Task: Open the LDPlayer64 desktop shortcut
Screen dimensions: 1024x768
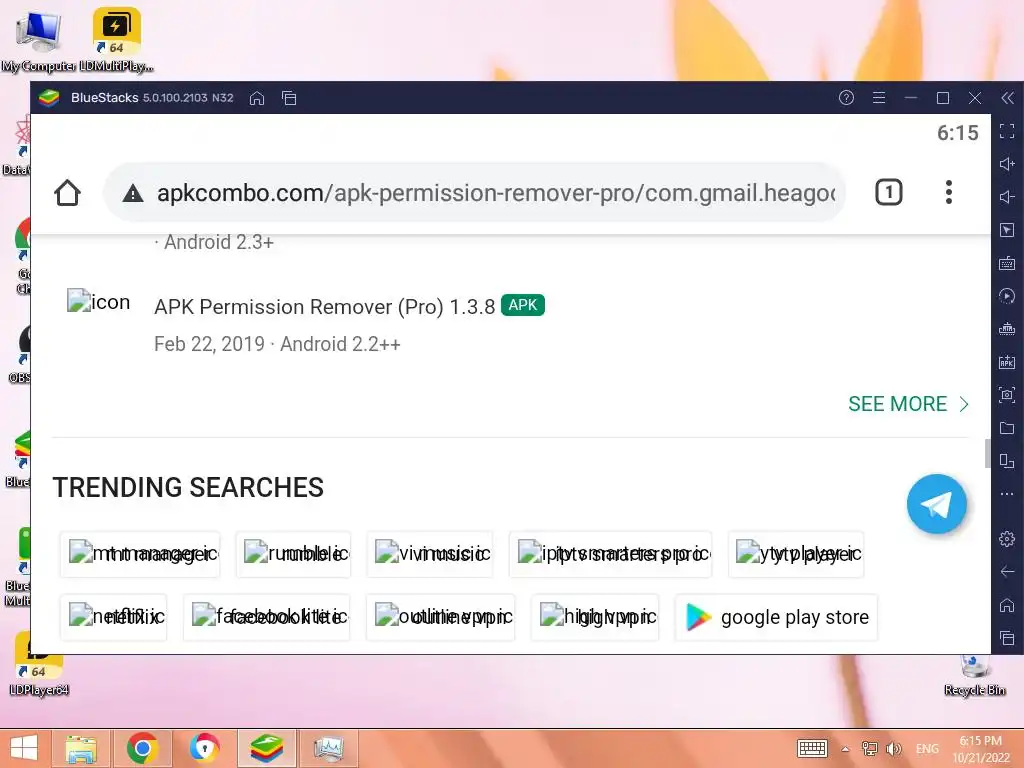Action: (39, 665)
